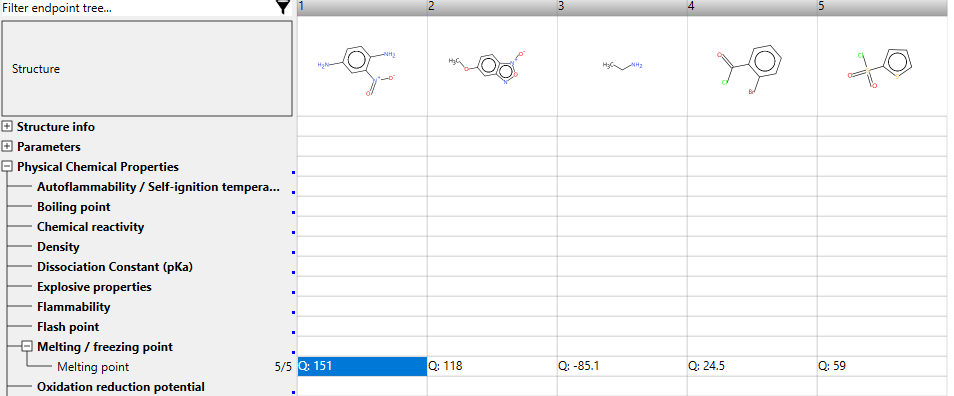Select the Q: -85.1 data cell
The width and height of the screenshot is (954, 396).
(622, 366)
